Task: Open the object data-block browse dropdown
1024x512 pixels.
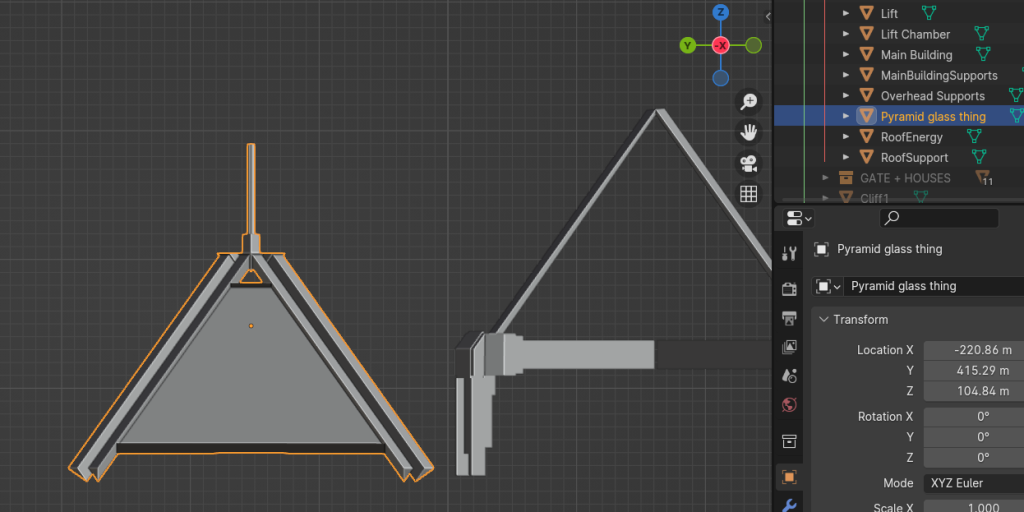Action: [827, 286]
